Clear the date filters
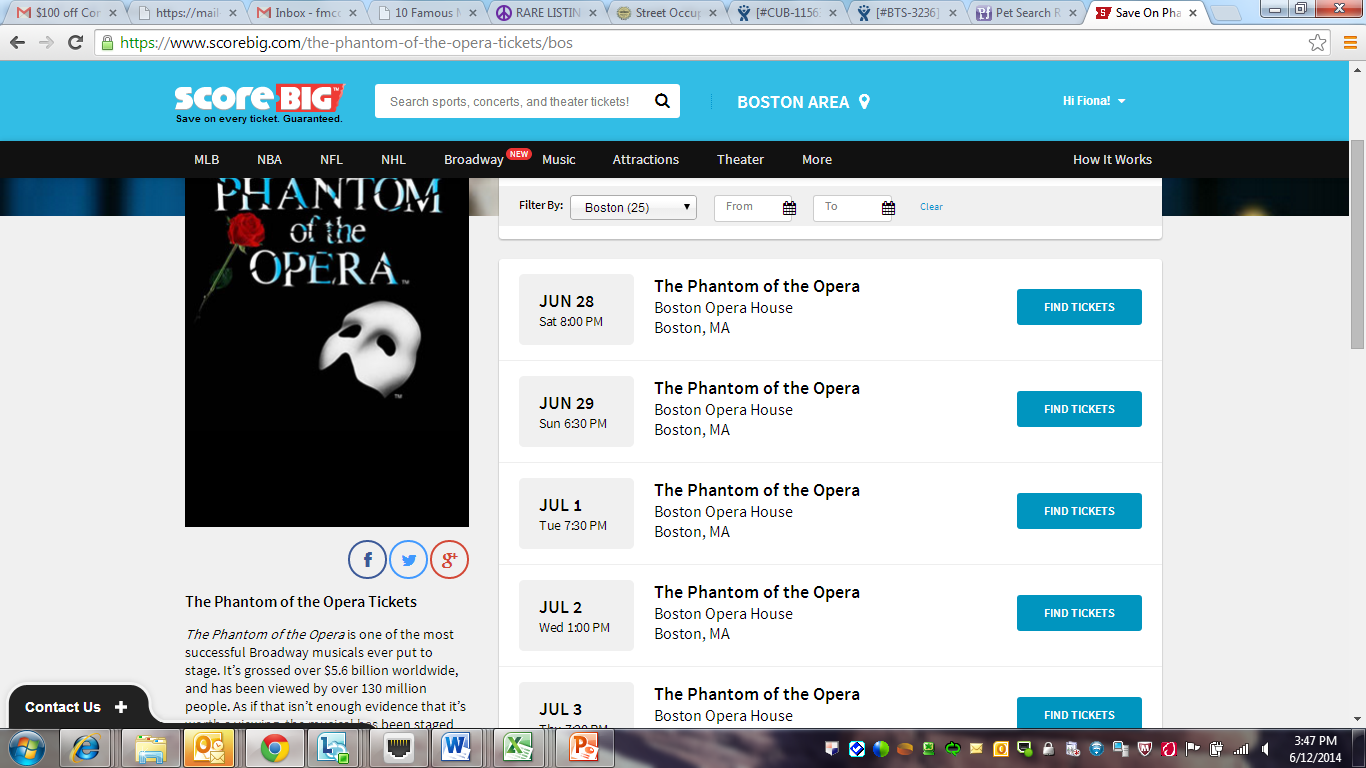Screen dimensions: 1366x768 pos(931,207)
